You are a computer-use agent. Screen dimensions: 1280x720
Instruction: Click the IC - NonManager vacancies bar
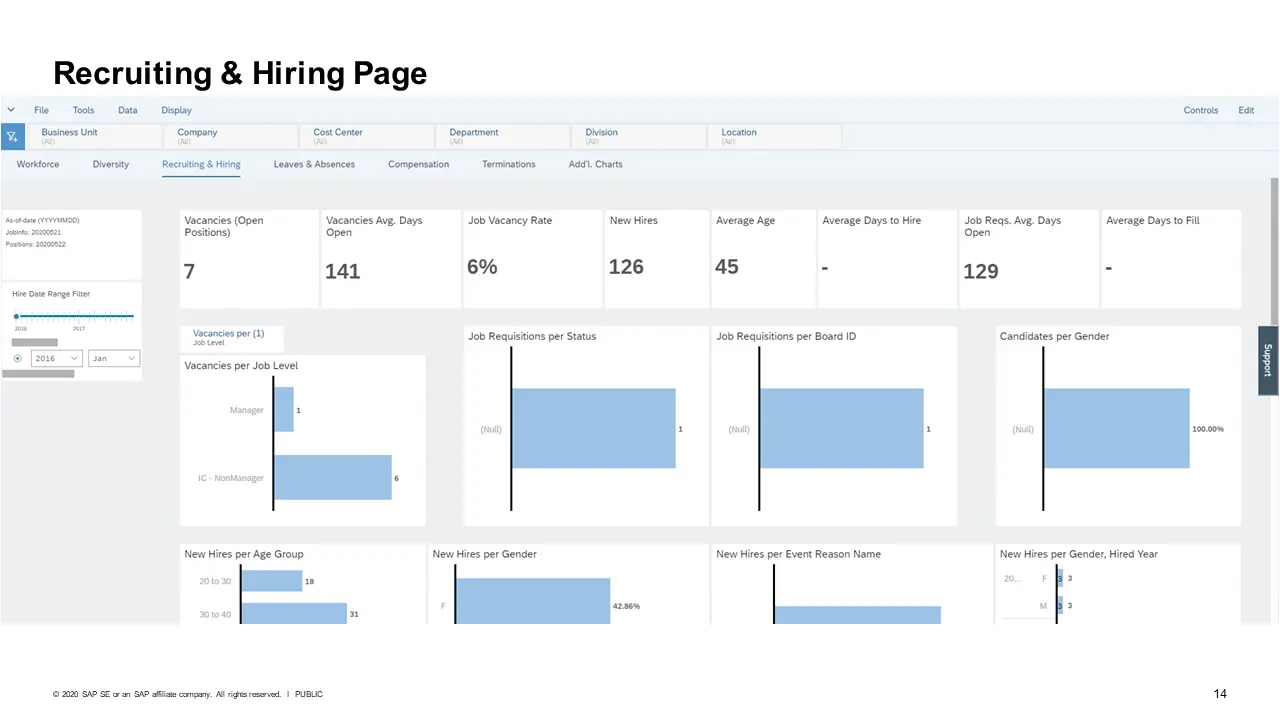click(x=332, y=478)
